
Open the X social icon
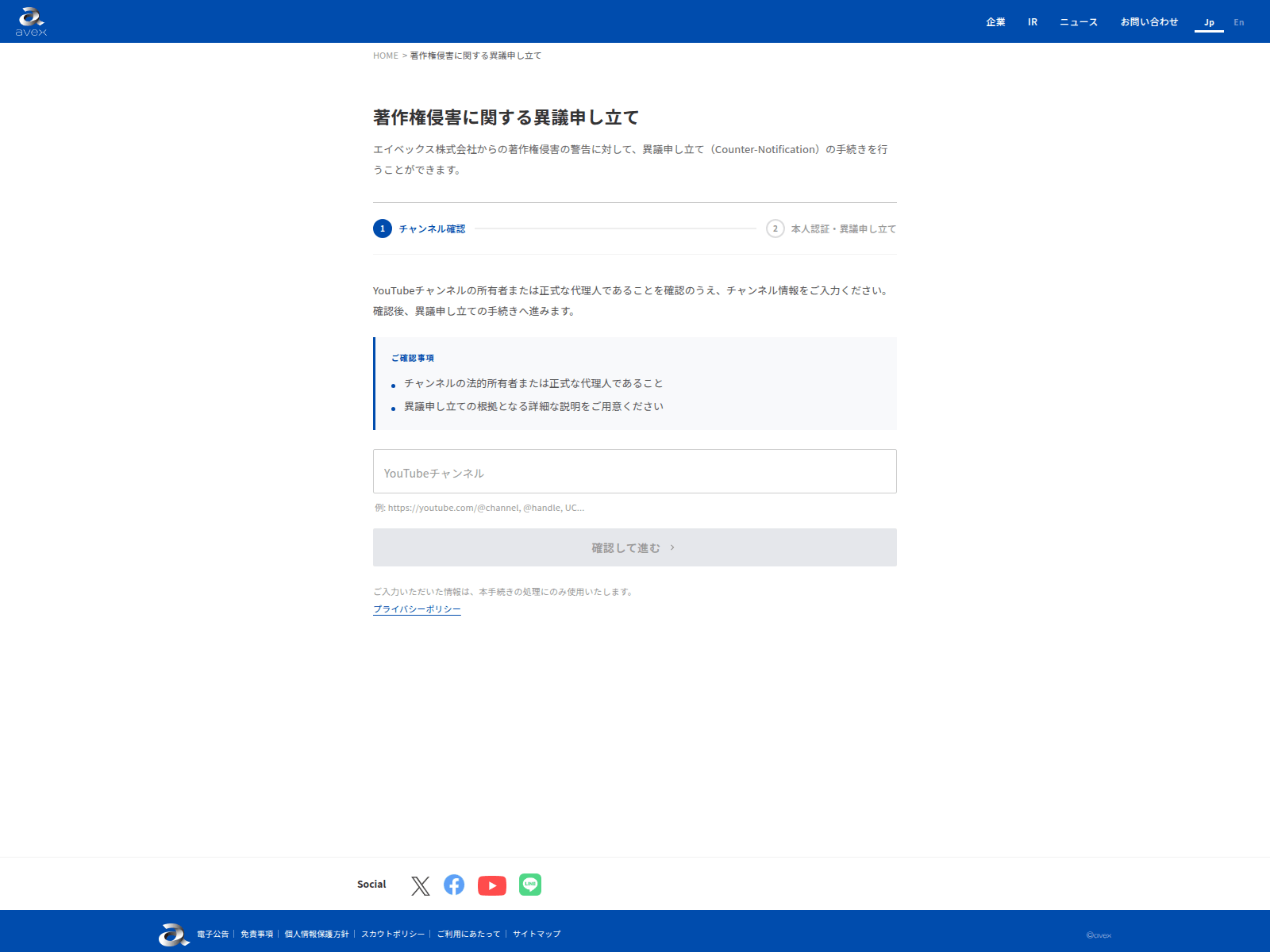pyautogui.click(x=421, y=885)
